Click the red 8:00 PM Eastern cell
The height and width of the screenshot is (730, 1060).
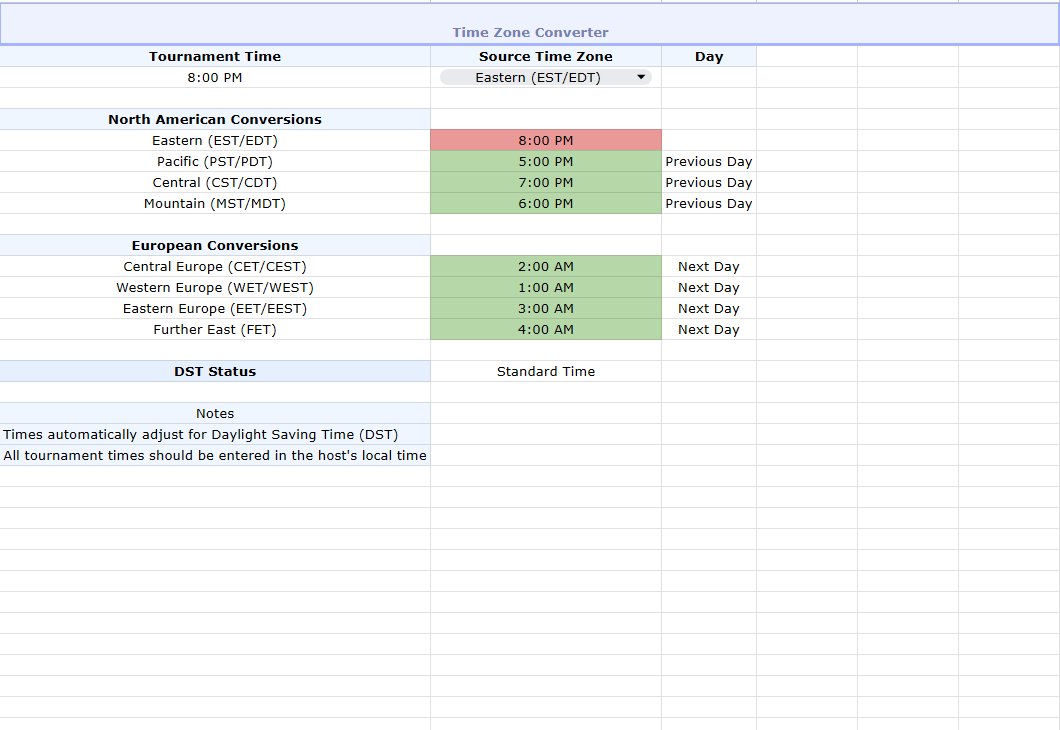pyautogui.click(x=546, y=140)
